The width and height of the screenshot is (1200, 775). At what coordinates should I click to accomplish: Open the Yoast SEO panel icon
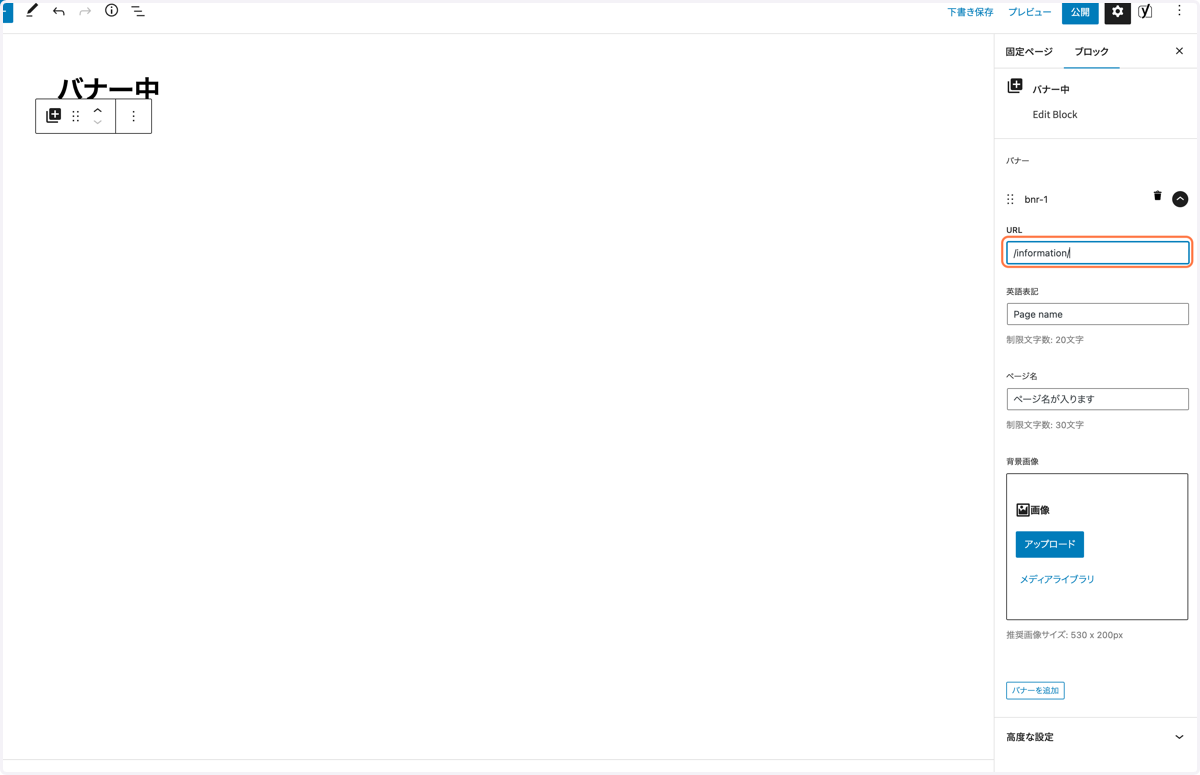click(x=1146, y=12)
